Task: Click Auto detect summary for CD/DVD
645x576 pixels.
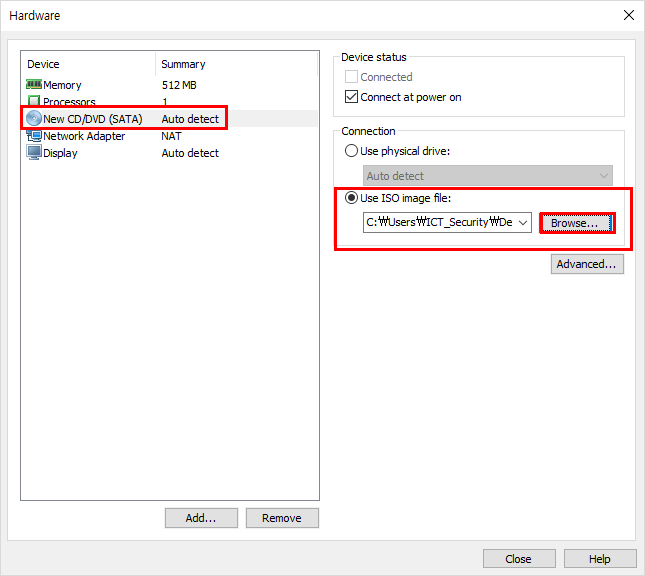Action: tap(190, 119)
